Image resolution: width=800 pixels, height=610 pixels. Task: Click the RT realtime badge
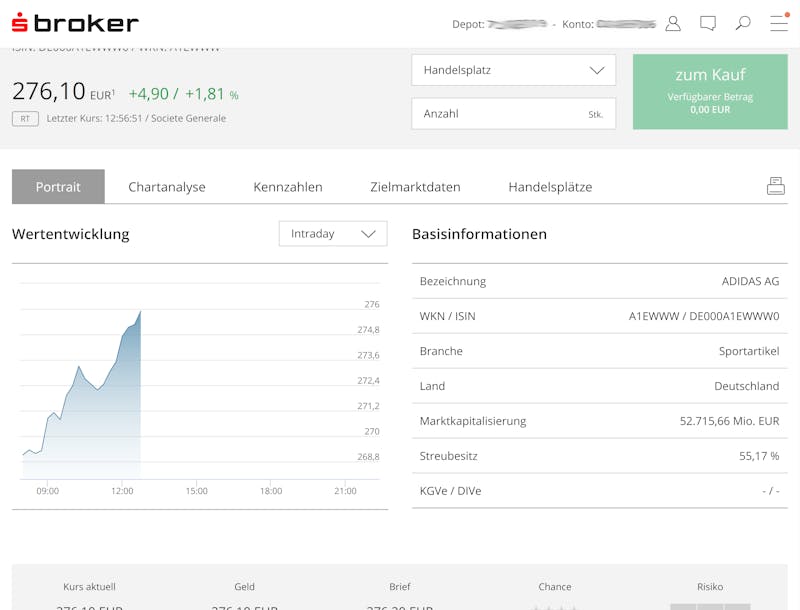pos(25,119)
